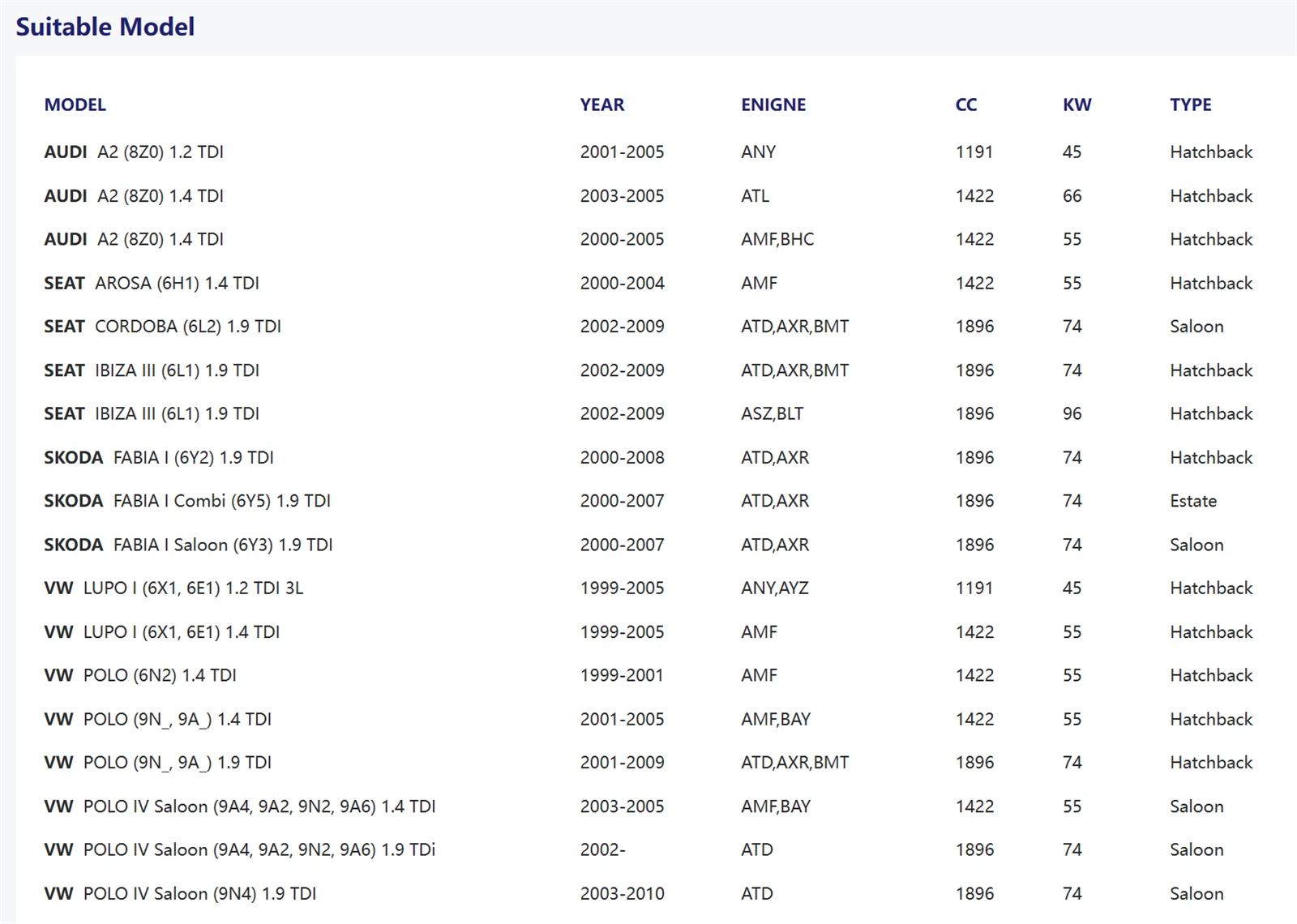Click 'ASZ,BLT' engine cell
The height and width of the screenshot is (924, 1297).
tap(772, 413)
